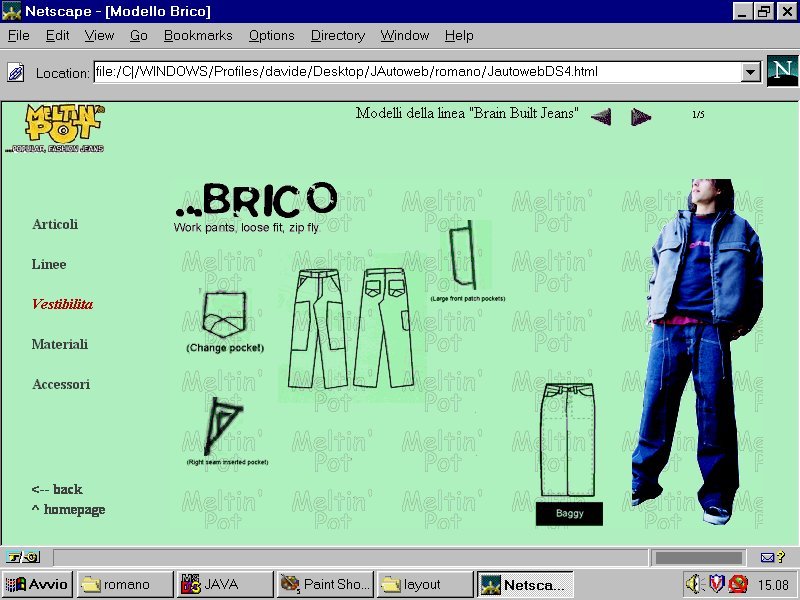800x600 pixels.
Task: Open the Articoli link
Action: point(55,224)
